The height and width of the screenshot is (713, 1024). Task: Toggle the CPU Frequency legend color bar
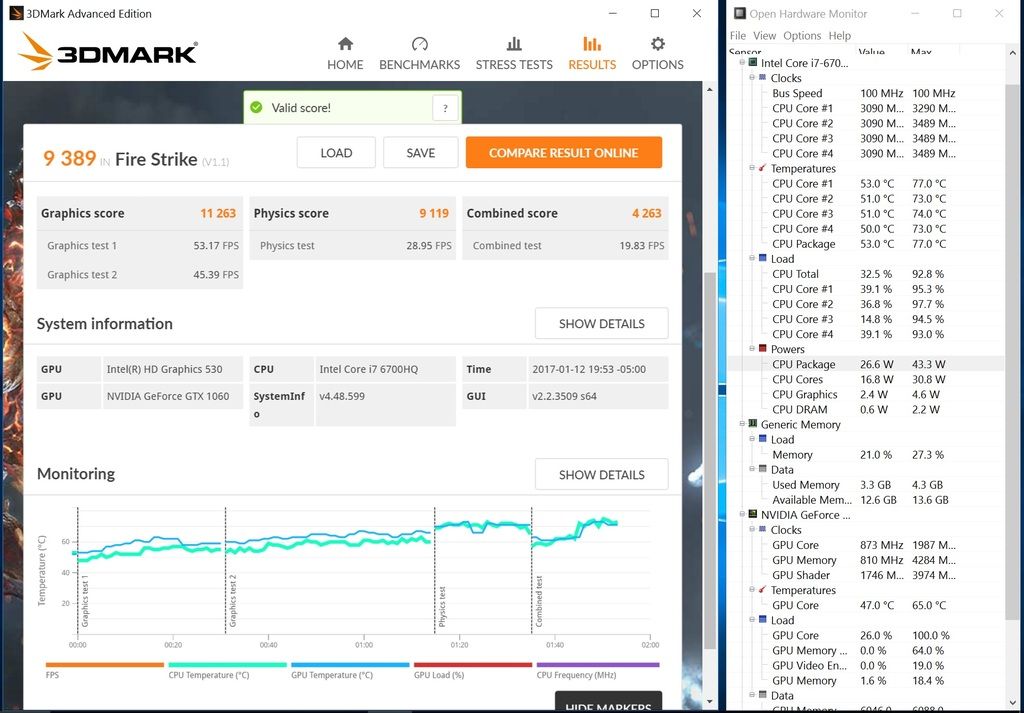click(x=598, y=665)
